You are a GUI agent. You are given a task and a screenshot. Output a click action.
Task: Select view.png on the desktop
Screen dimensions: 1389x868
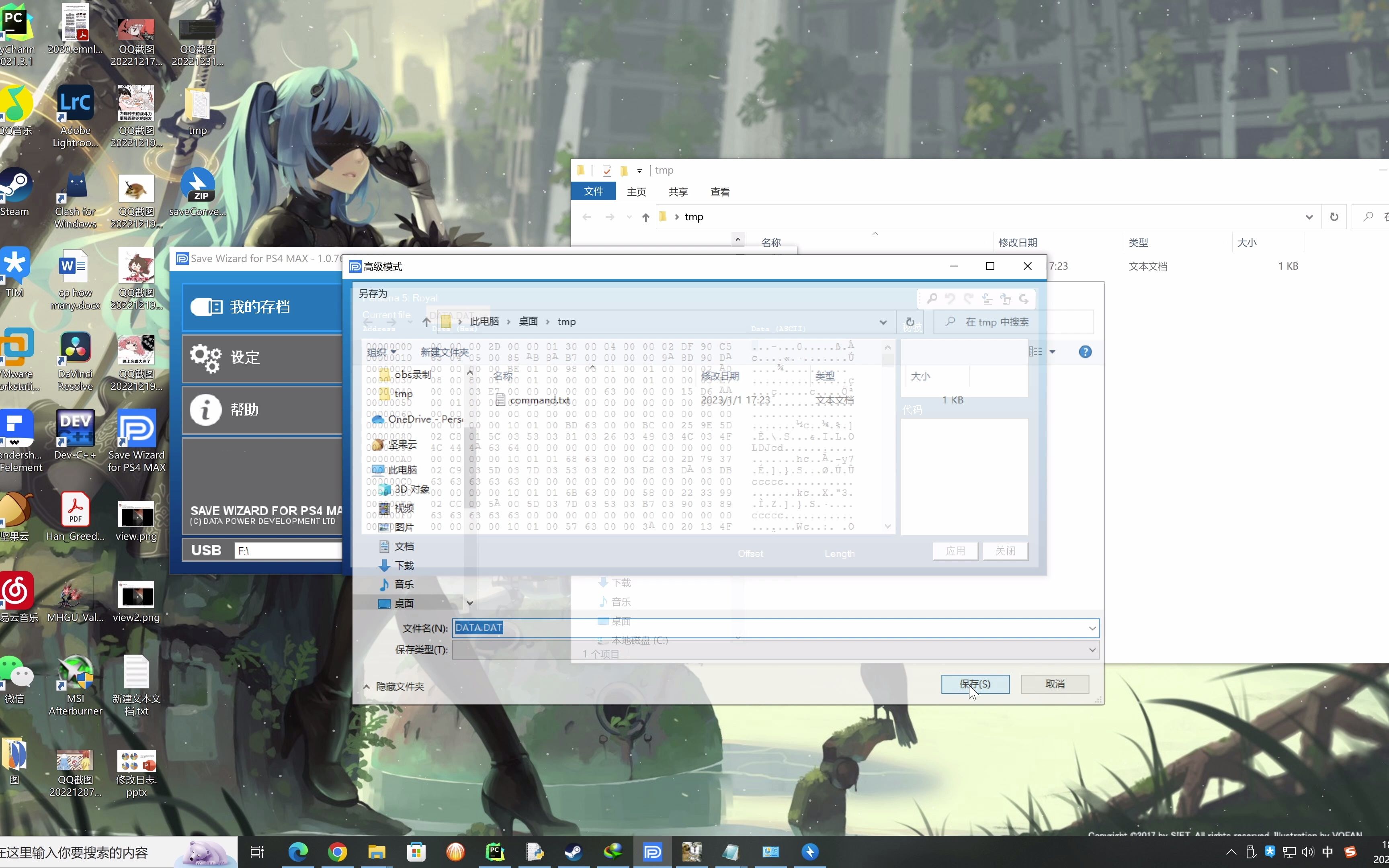point(136,521)
